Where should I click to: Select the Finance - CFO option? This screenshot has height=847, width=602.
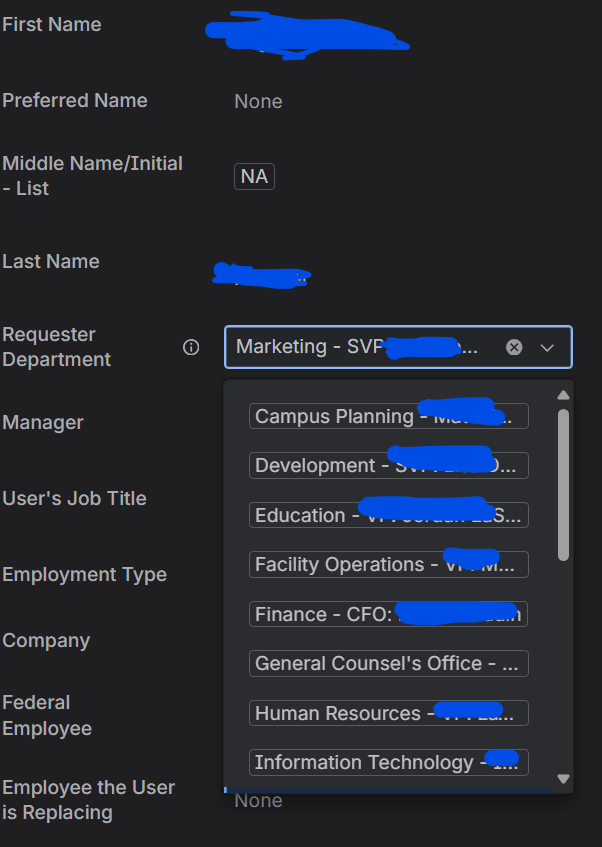(x=389, y=614)
